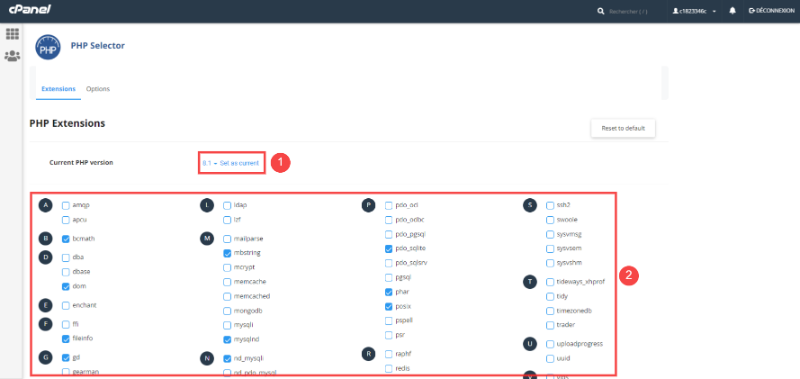Image resolution: width=800 pixels, height=379 pixels.
Task: Enable the ffi extension checkbox
Action: tap(66, 324)
